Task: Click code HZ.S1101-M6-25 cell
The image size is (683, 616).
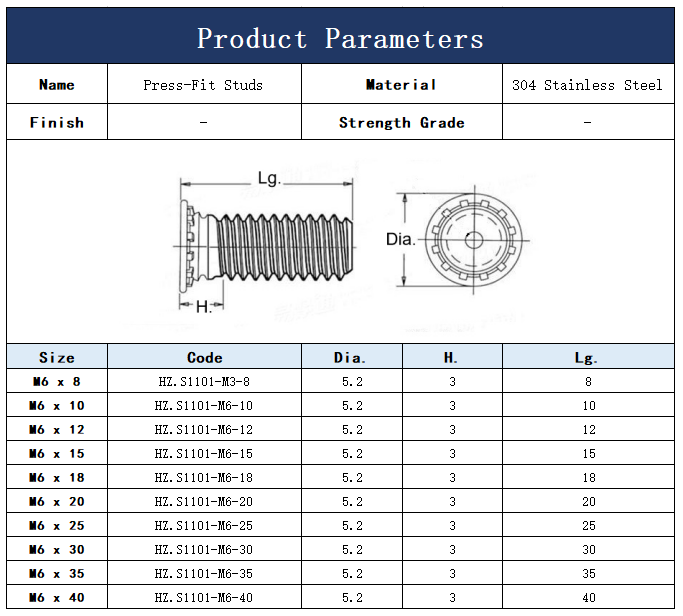Action: [204, 525]
